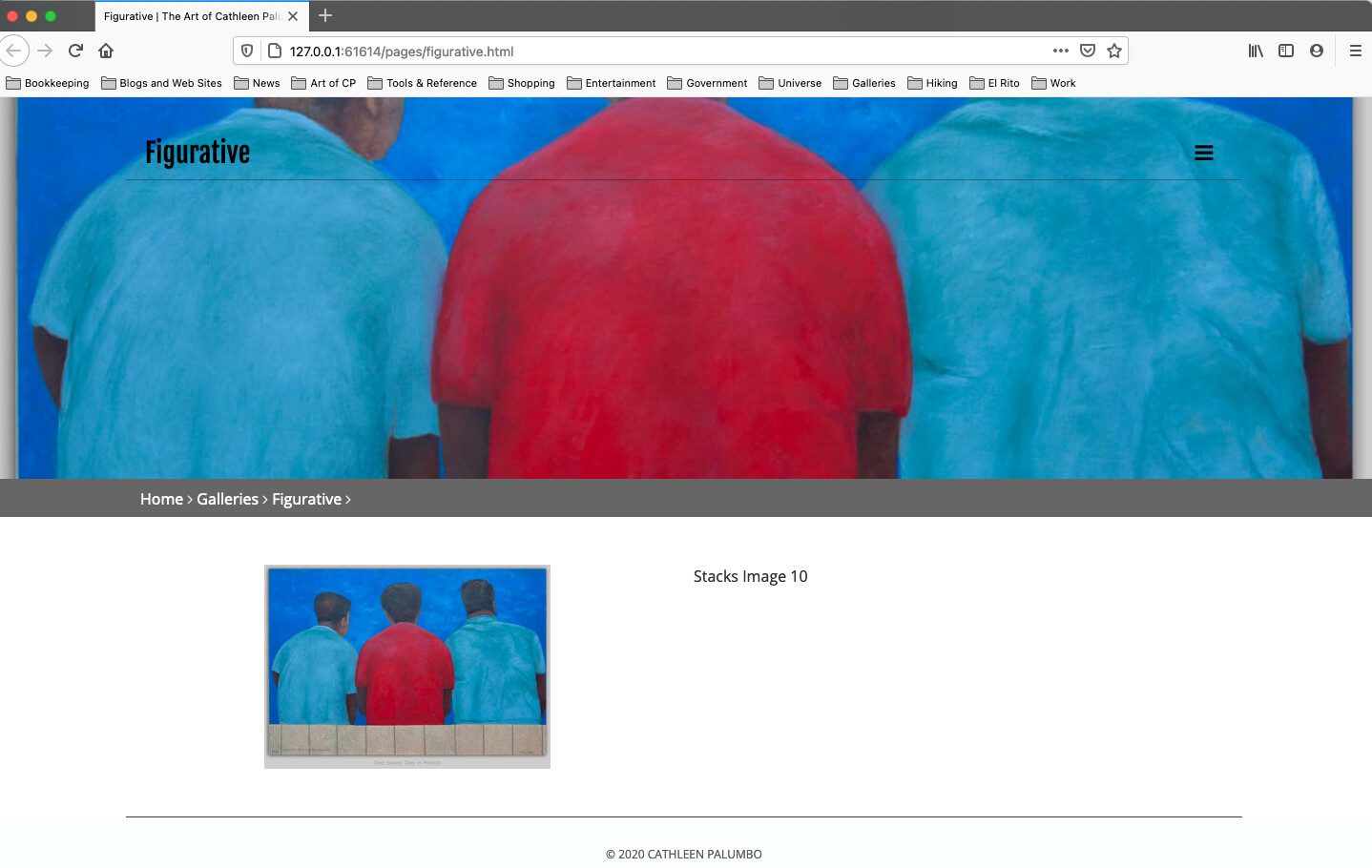Save page to Pocket

point(1088,51)
